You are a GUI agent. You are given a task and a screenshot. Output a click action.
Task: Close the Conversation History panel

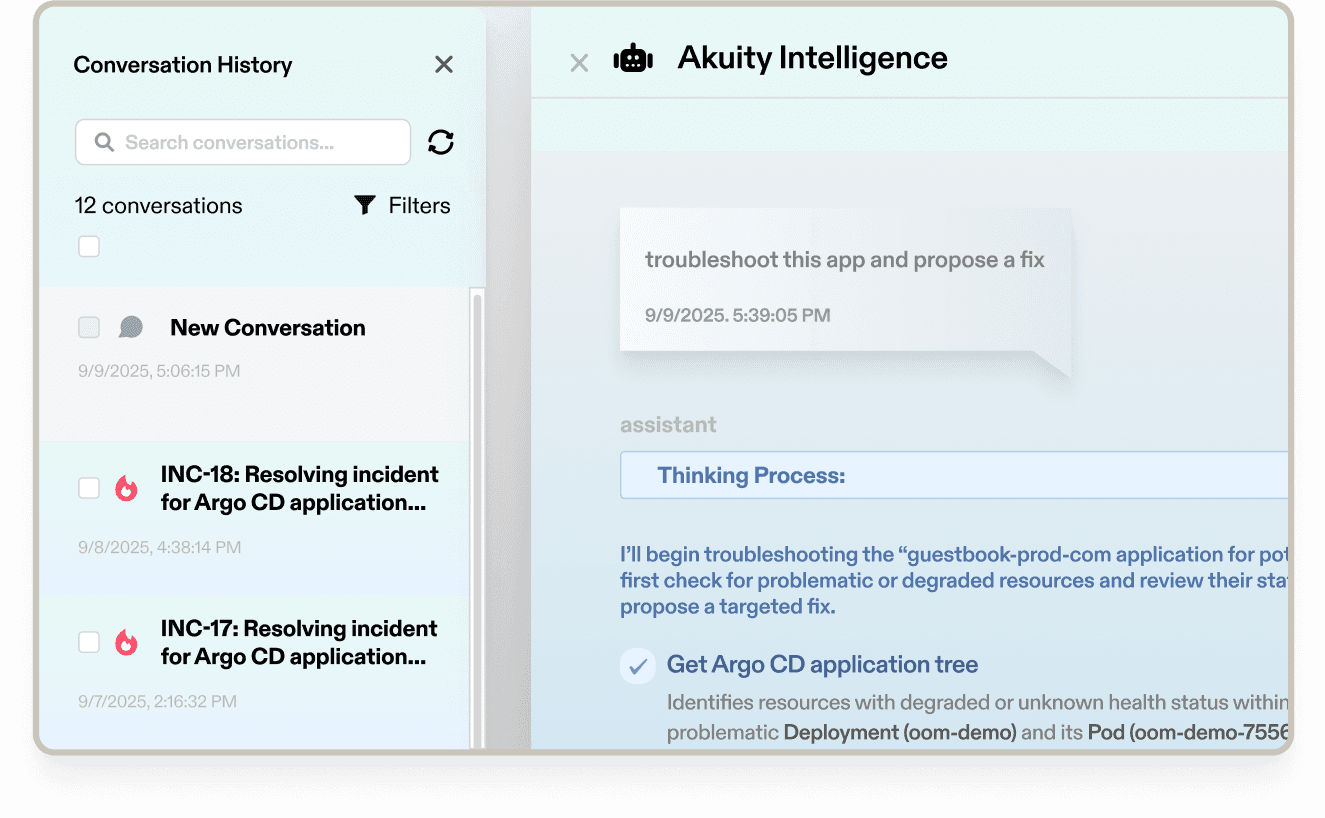[x=444, y=65]
